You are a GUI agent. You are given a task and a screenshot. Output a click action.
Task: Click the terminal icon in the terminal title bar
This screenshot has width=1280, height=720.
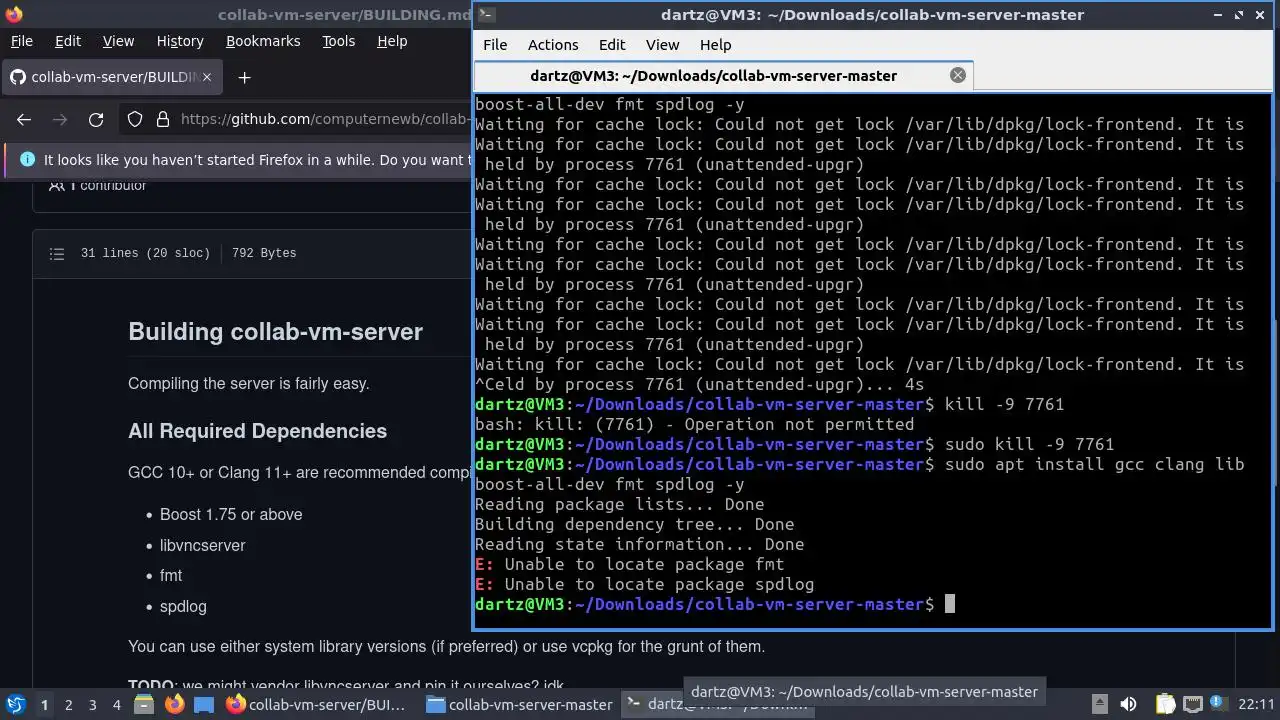tap(485, 14)
